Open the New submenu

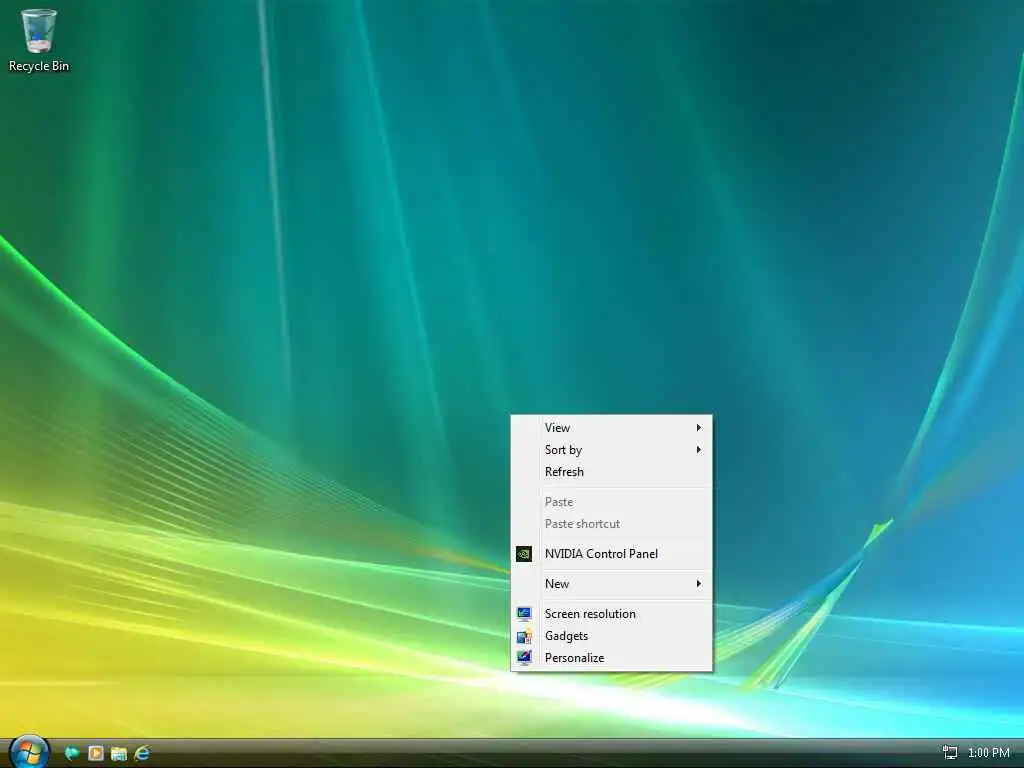611,584
